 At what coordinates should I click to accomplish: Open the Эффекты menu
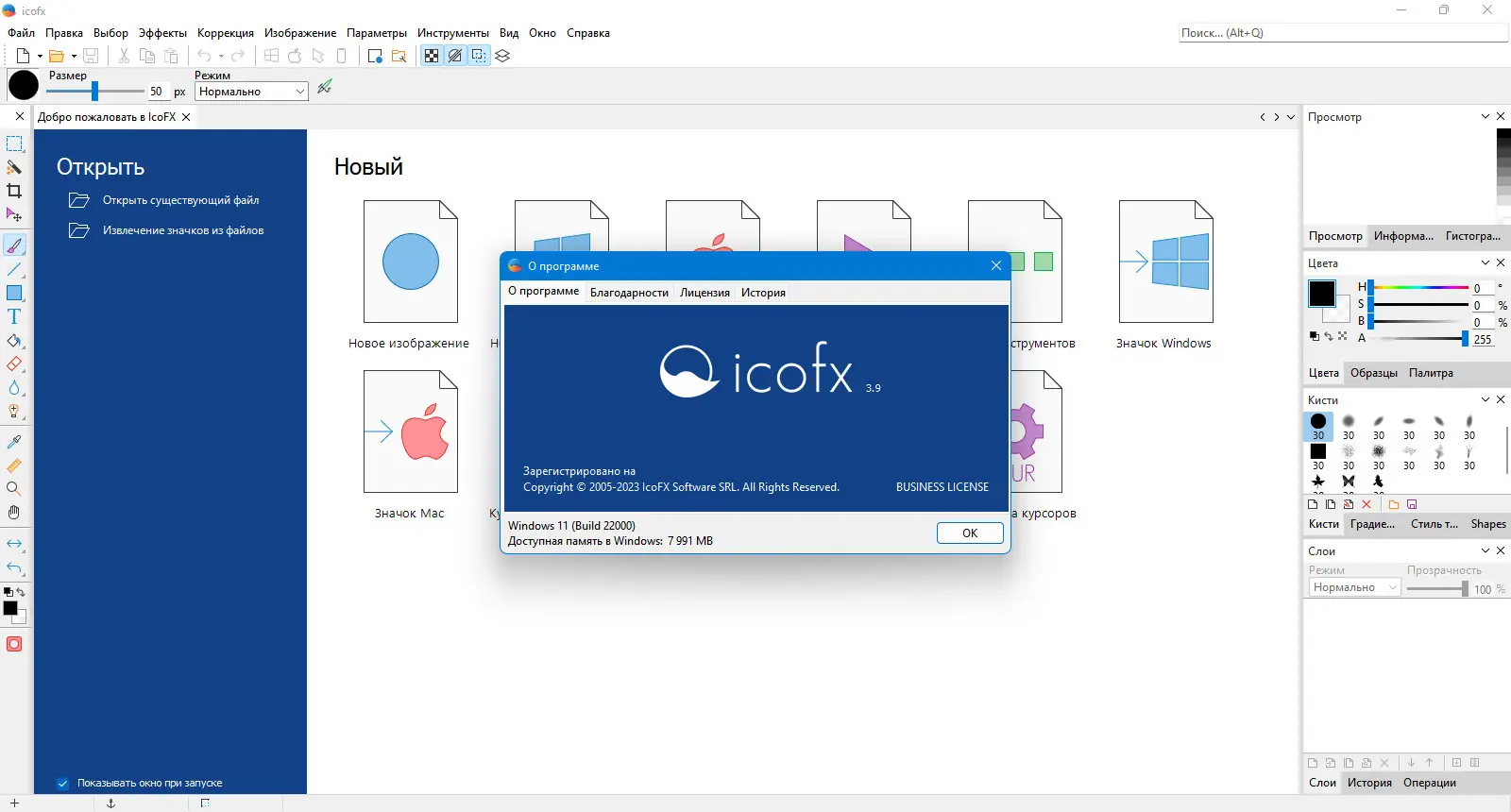coord(162,33)
